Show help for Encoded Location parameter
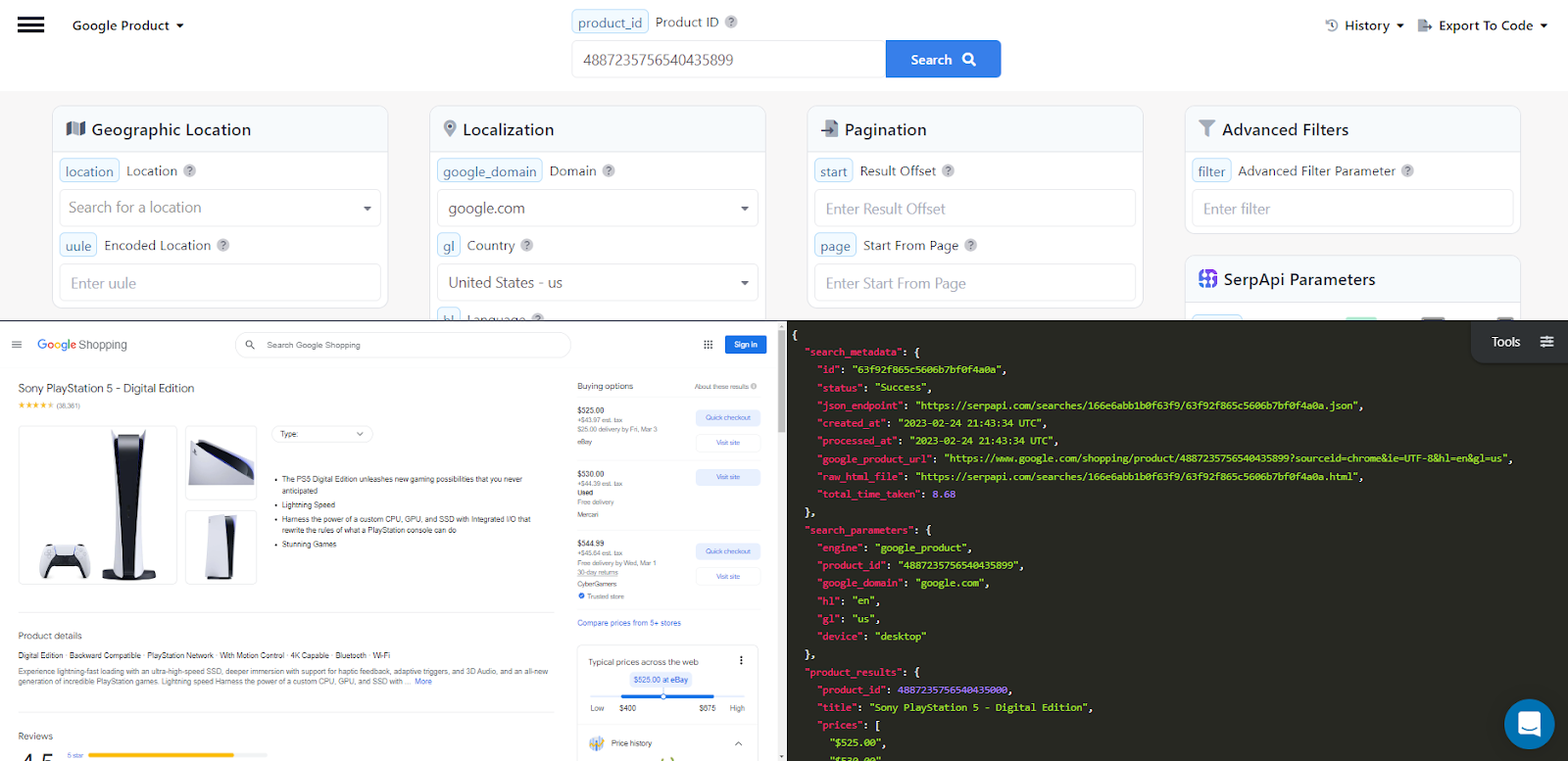The image size is (1568, 761). [222, 245]
